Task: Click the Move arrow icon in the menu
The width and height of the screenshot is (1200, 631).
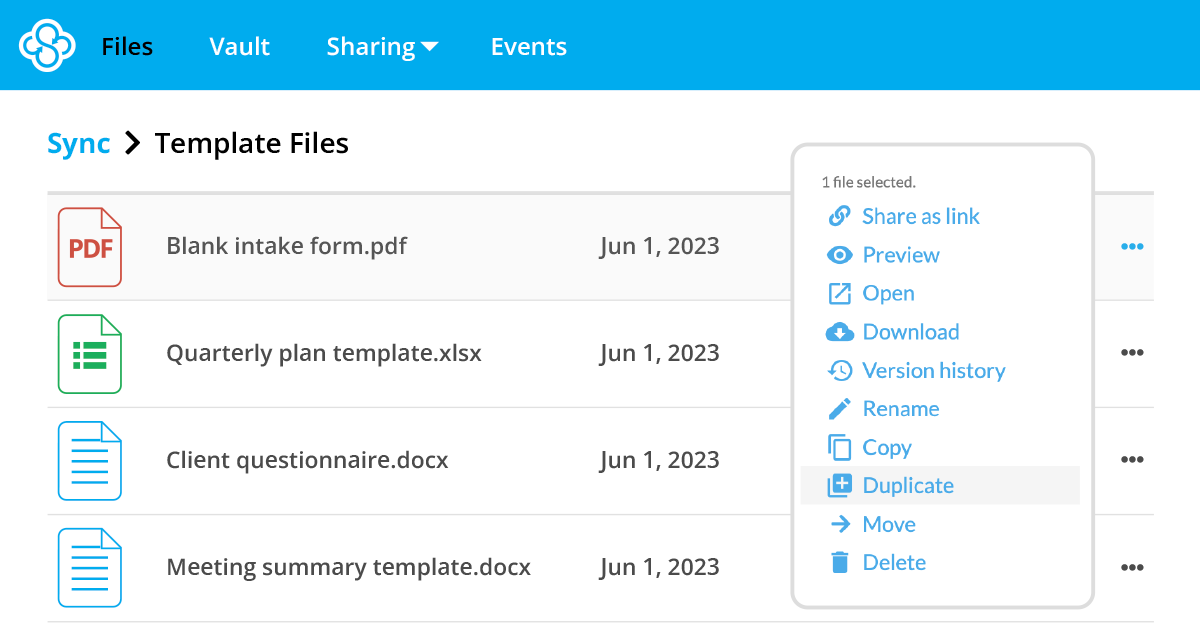Action: click(840, 524)
